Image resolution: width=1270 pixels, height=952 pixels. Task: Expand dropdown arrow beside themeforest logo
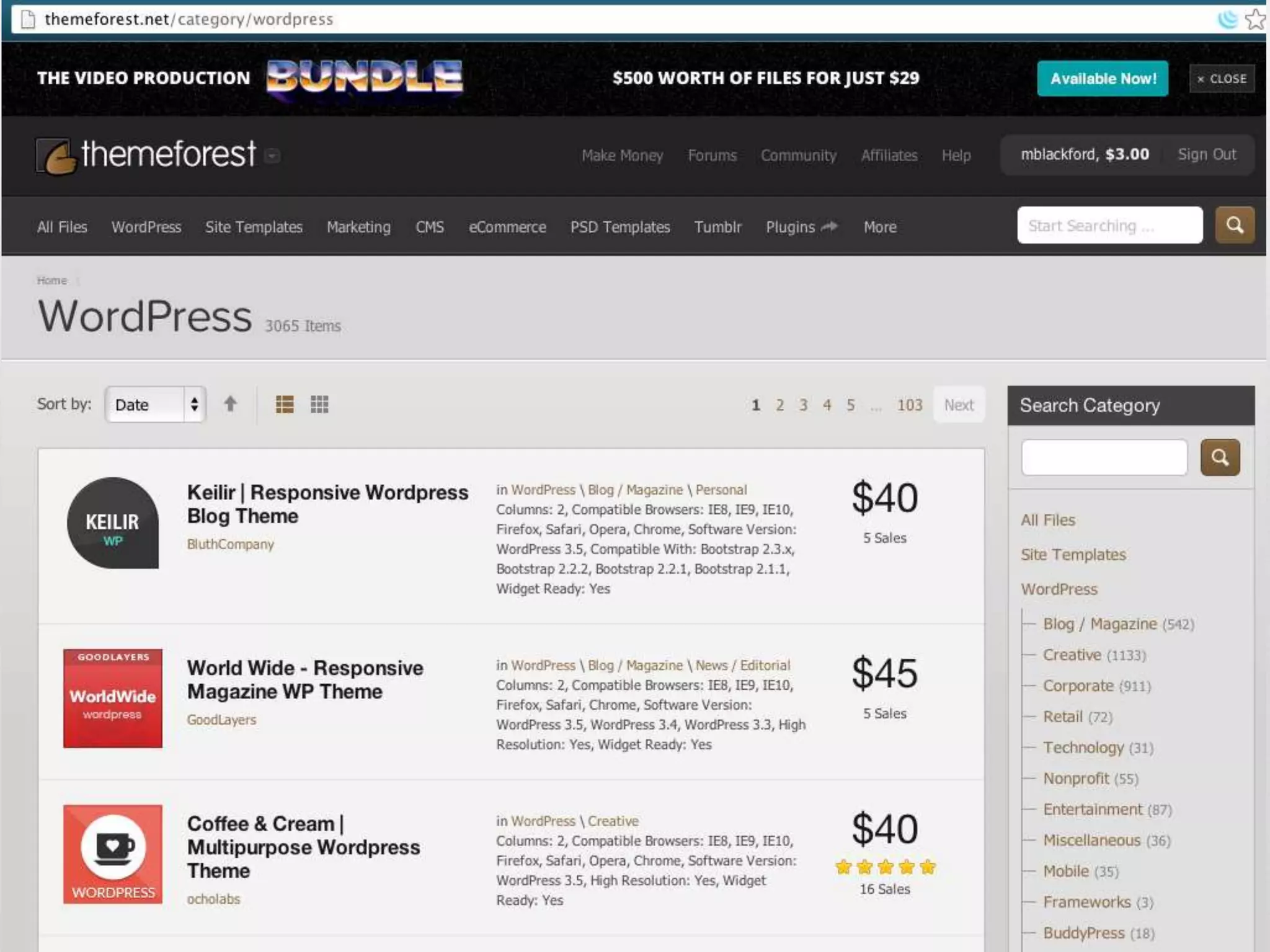coord(272,156)
